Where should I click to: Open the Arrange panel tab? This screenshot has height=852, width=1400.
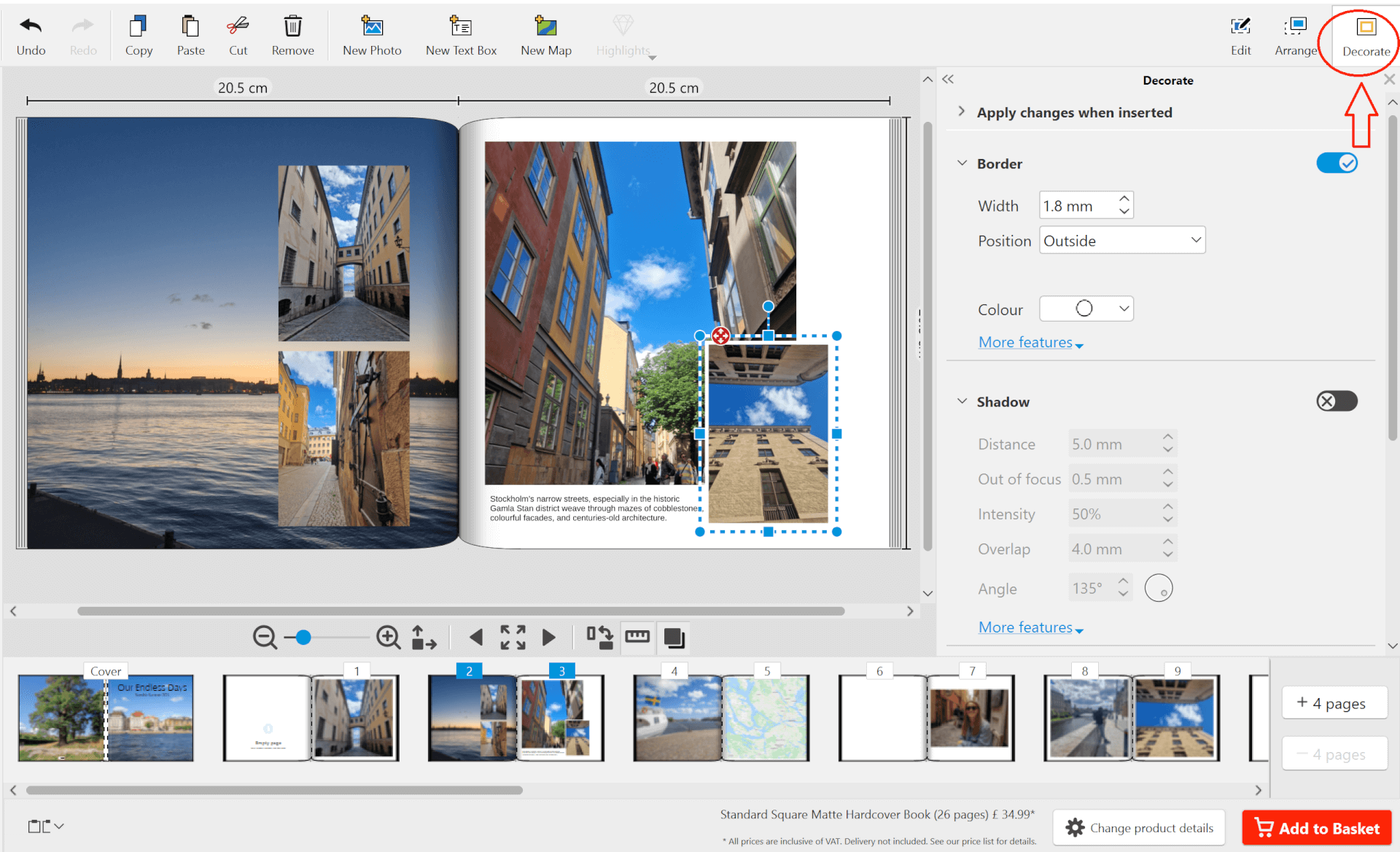click(1296, 35)
